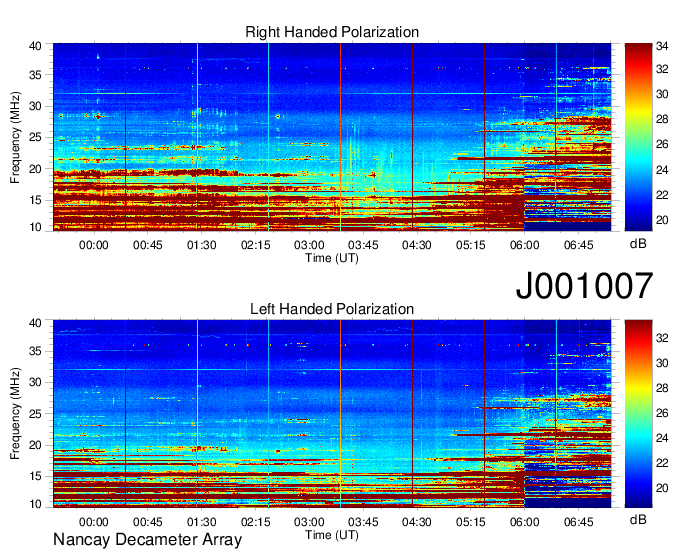Screen dimensions: 680x552
Task: Click the bottom plot's 'Time (UT)' axis label
Action: (332, 535)
